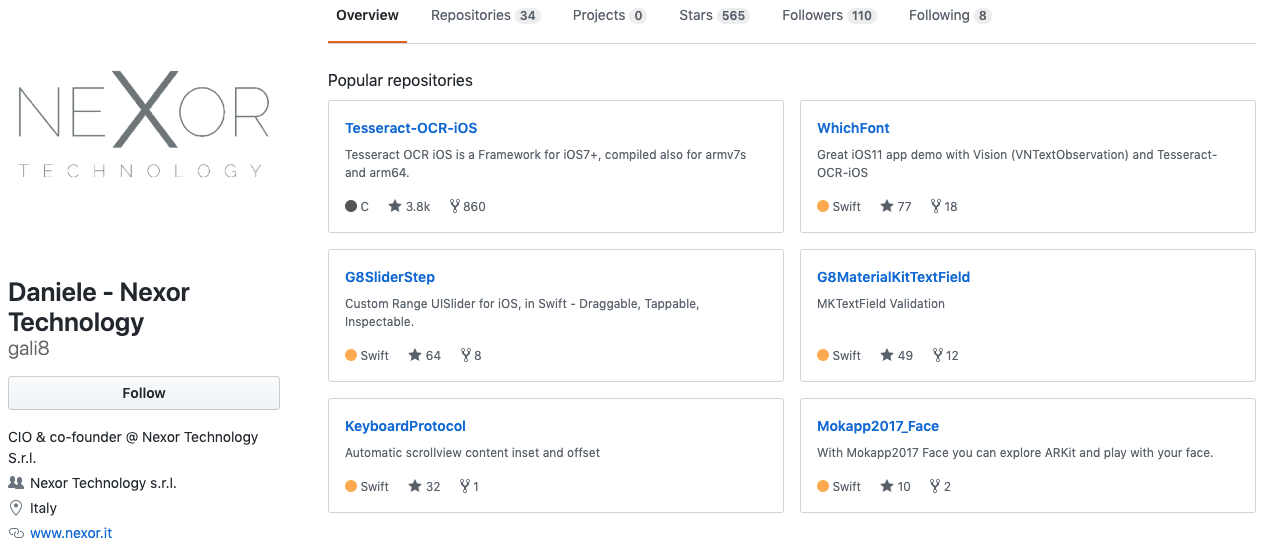Switch to the Stars tab

(x=713, y=16)
